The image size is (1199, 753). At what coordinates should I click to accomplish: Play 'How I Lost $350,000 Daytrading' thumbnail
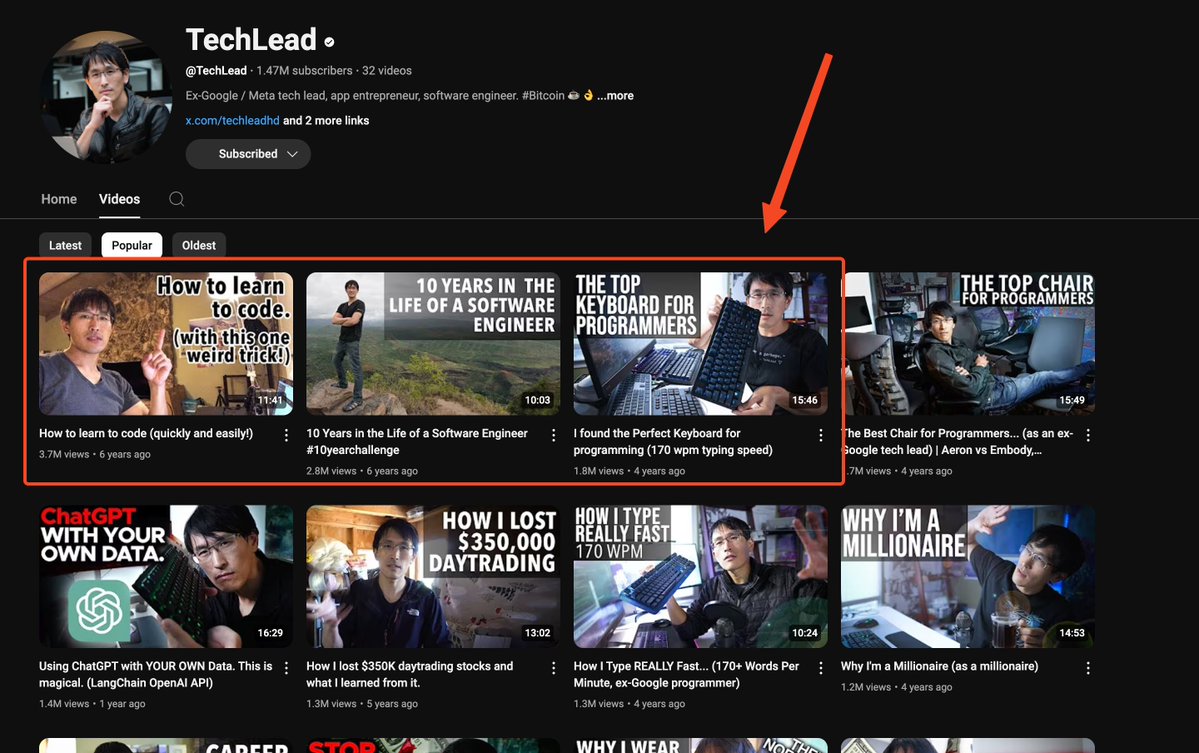pyautogui.click(x=434, y=576)
